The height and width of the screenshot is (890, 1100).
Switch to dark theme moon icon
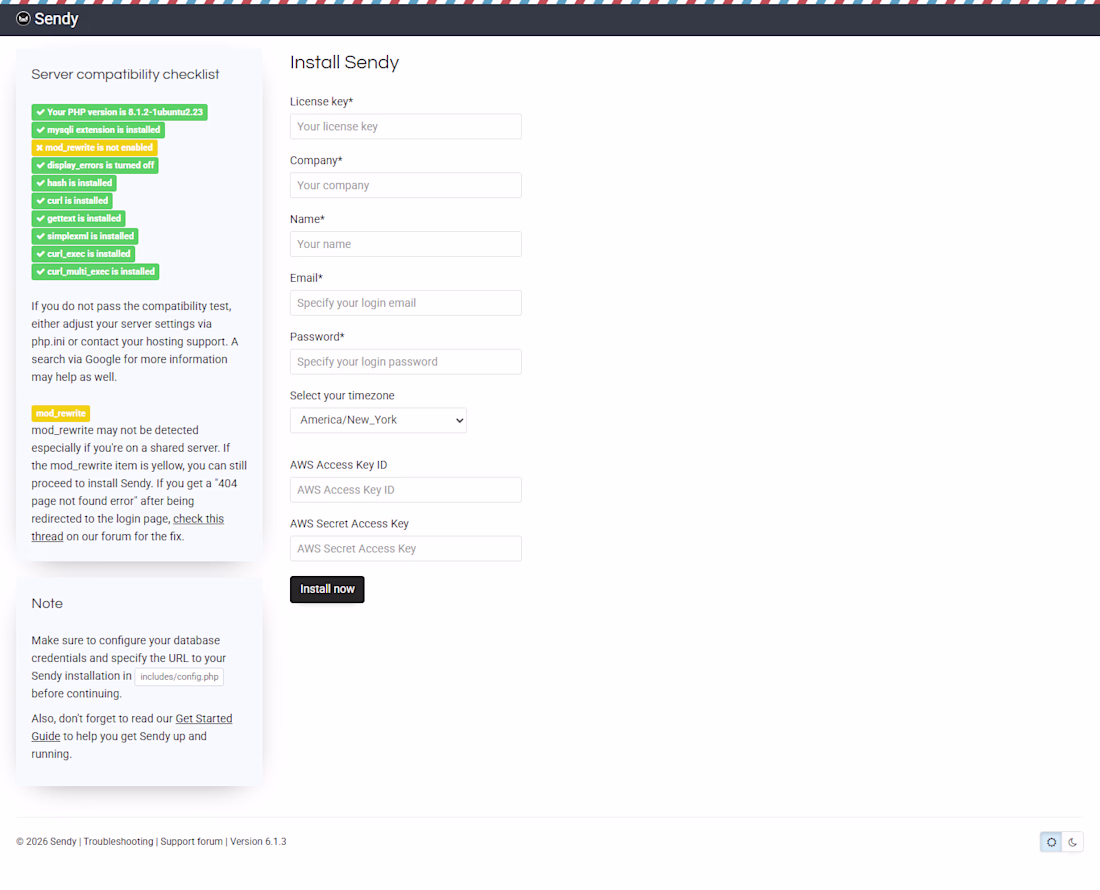coord(1073,842)
